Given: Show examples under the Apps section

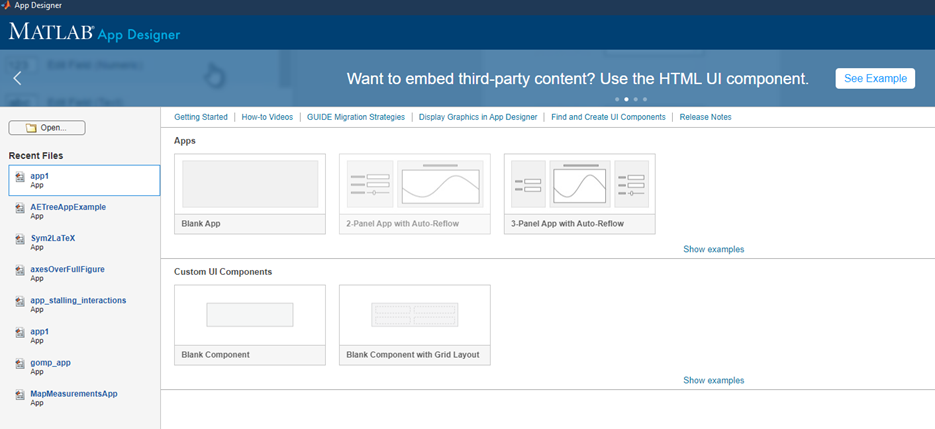Looking at the screenshot, I should (x=713, y=249).
